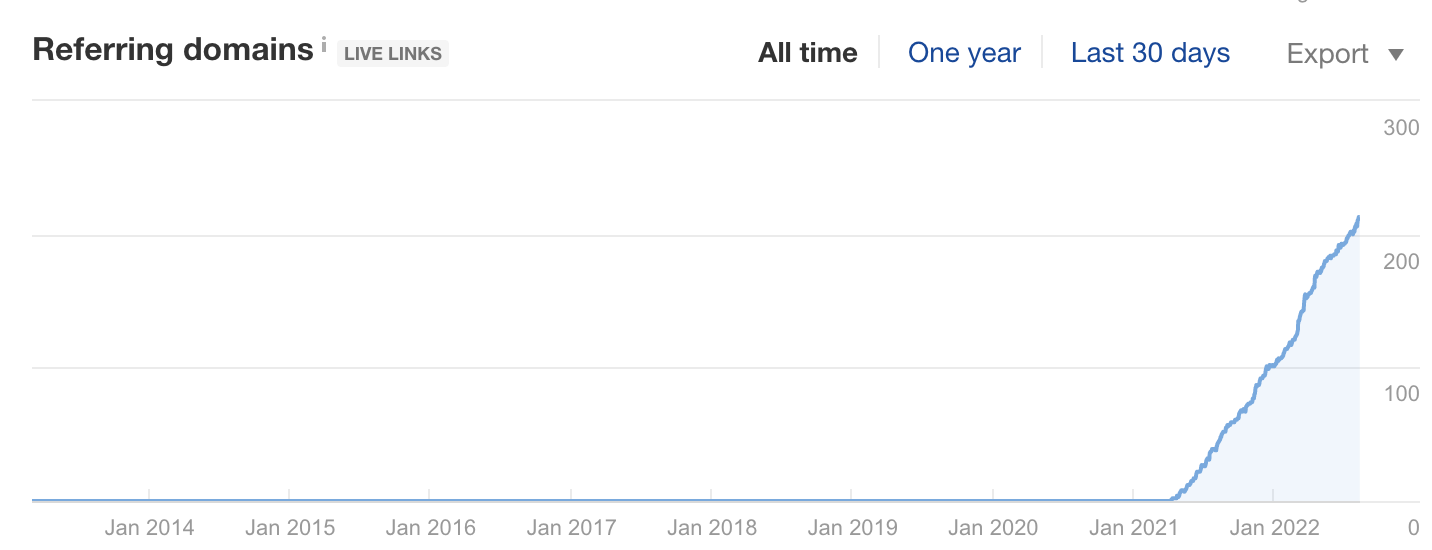1432x550 pixels.
Task: Click the Jan 2018 axis label
Action: click(x=712, y=527)
